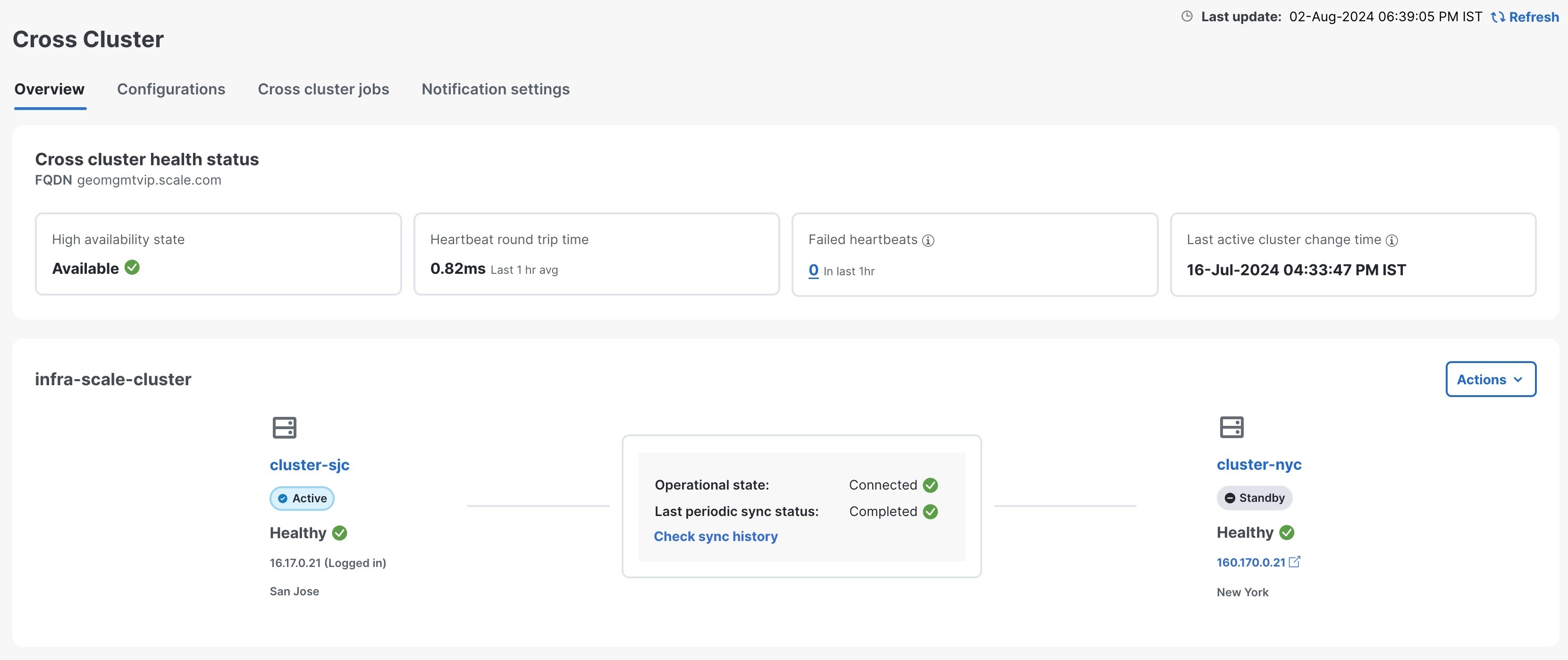This screenshot has height=660, width=1568.
Task: Toggle the Active status badge on cluster-sjc
Action: pos(302,498)
